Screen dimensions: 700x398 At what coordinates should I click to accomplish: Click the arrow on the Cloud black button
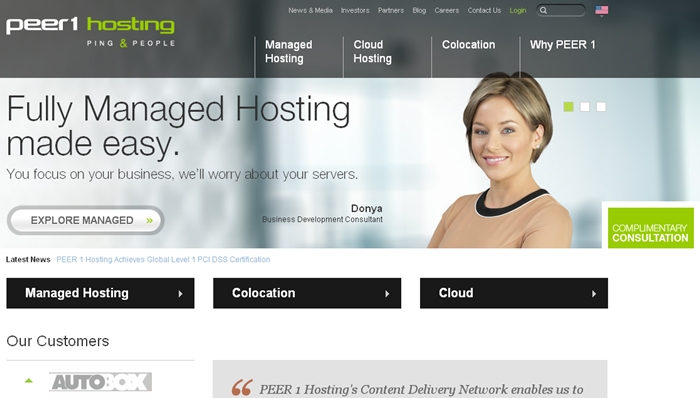[594, 294]
